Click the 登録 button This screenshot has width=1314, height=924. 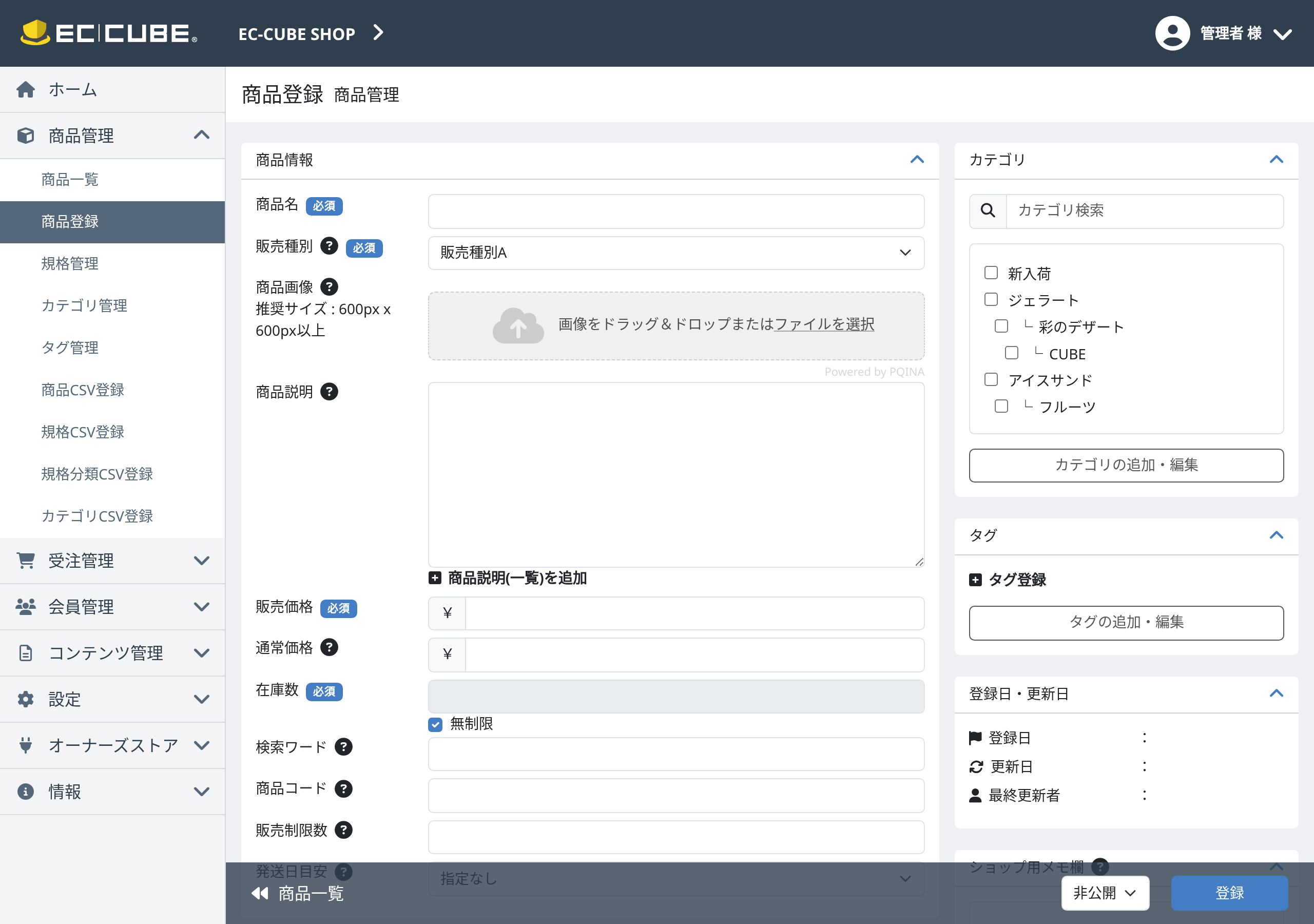1229,893
